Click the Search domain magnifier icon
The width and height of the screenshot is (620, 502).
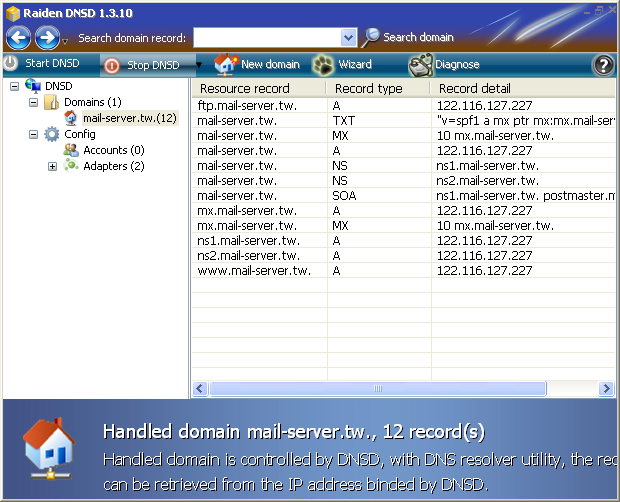point(370,38)
